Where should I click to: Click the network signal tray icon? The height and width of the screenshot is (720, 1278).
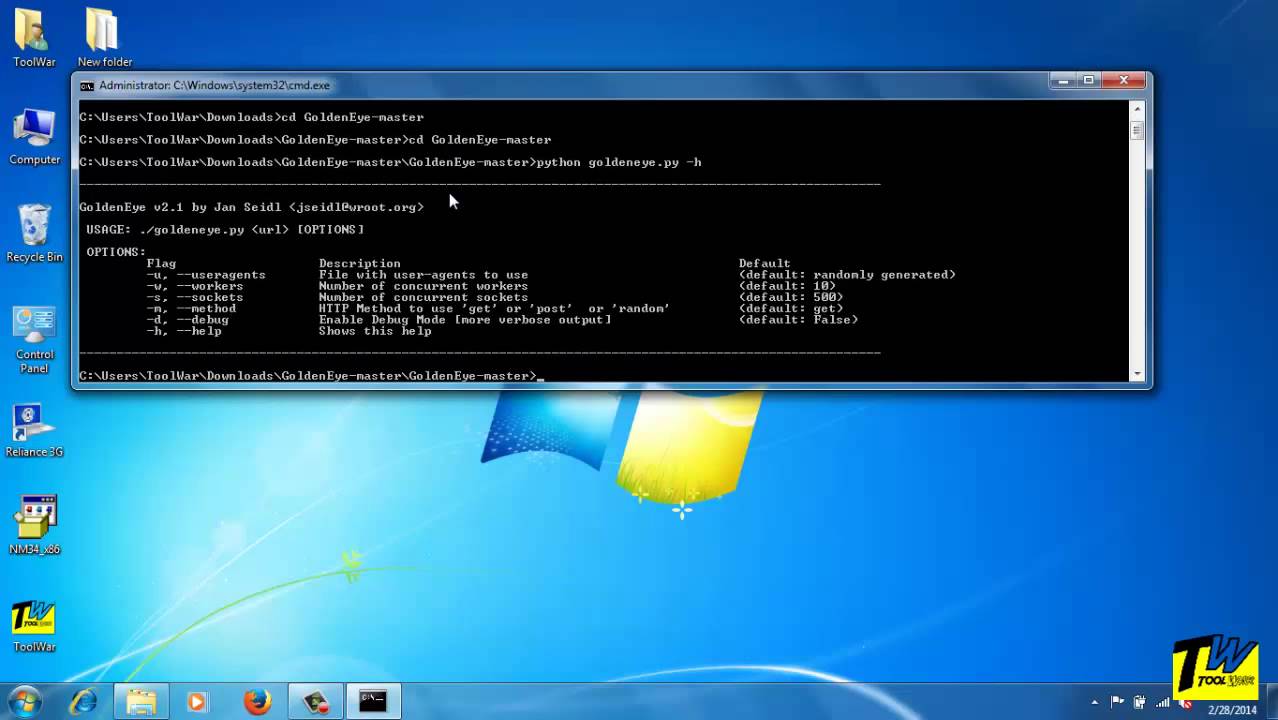[x=1161, y=702]
